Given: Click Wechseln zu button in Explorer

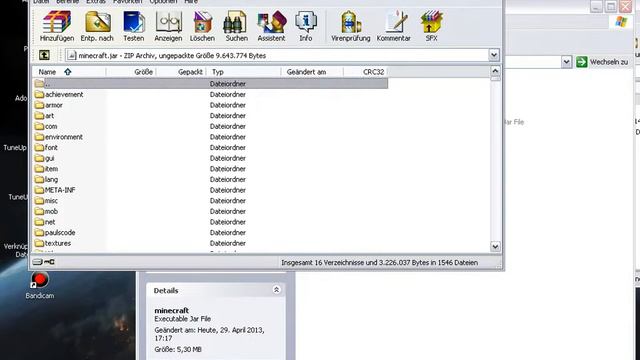Looking at the screenshot, I should (x=602, y=62).
